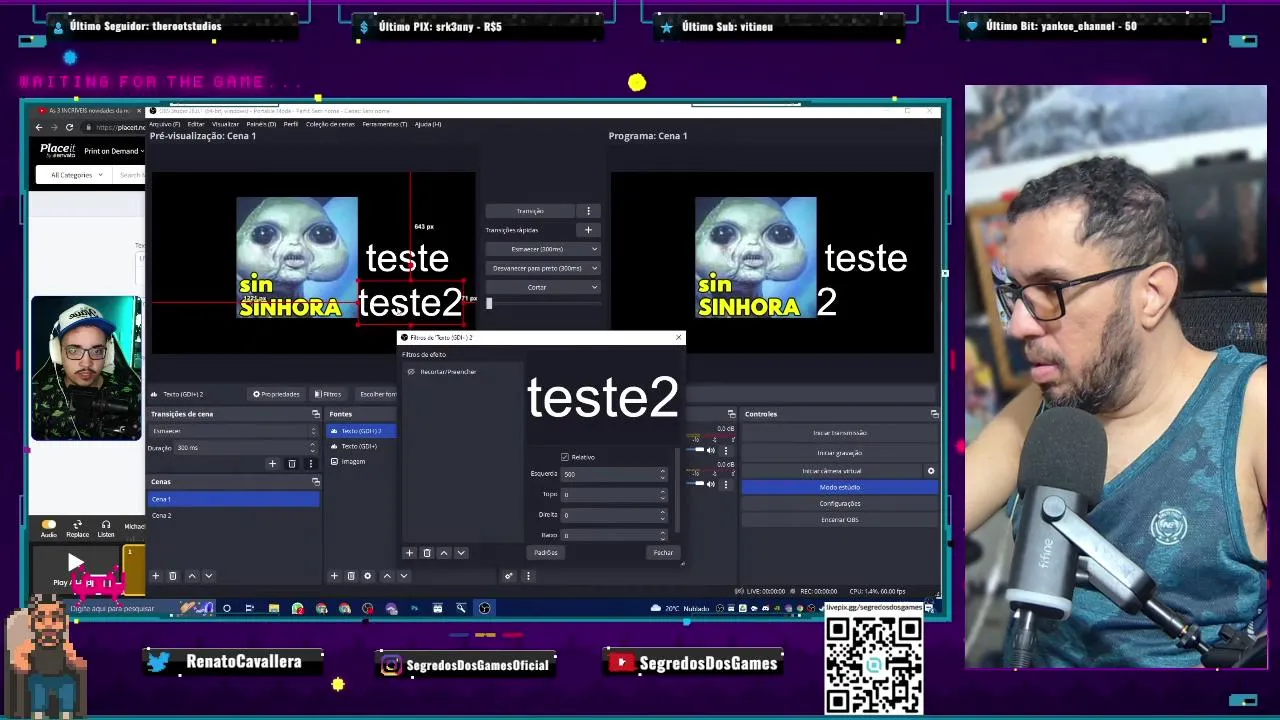Viewport: 1280px width, 720px height.
Task: Expand the scene transition Esmaecer combo box
Action: pos(234,431)
